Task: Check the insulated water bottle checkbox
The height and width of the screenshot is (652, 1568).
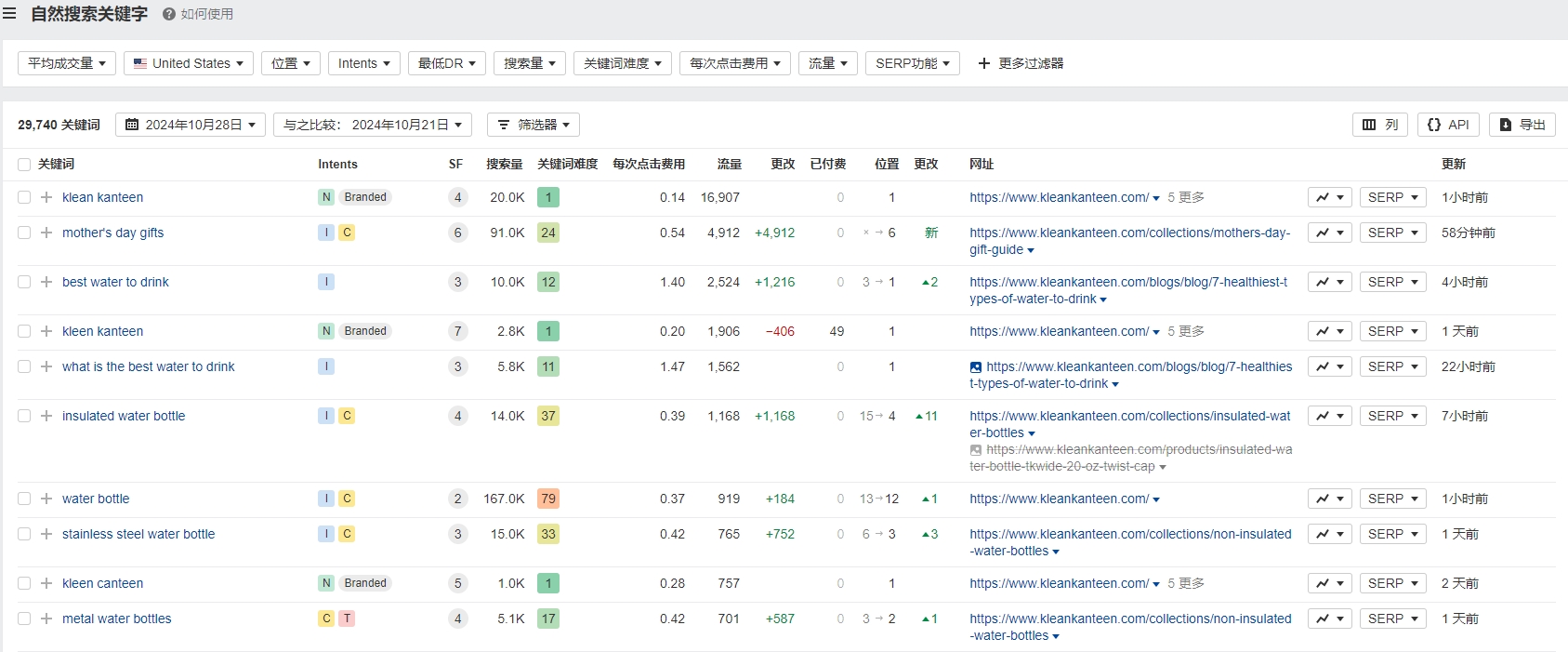Action: coord(24,416)
